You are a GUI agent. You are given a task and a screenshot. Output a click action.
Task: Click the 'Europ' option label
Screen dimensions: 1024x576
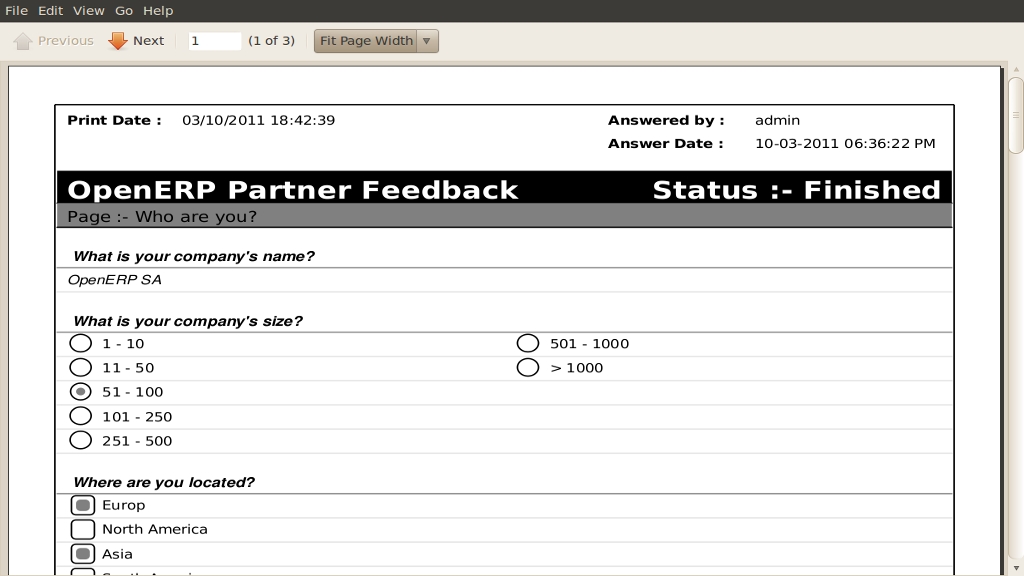click(123, 505)
